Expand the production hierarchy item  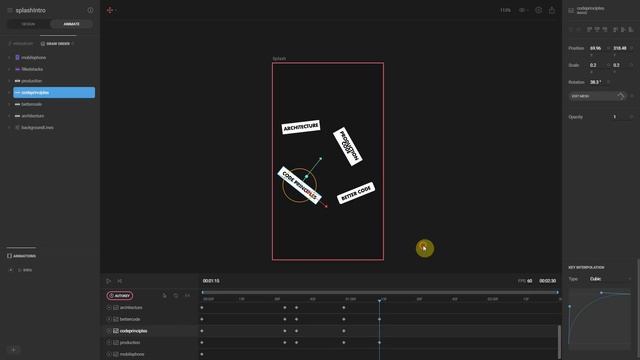point(9,81)
